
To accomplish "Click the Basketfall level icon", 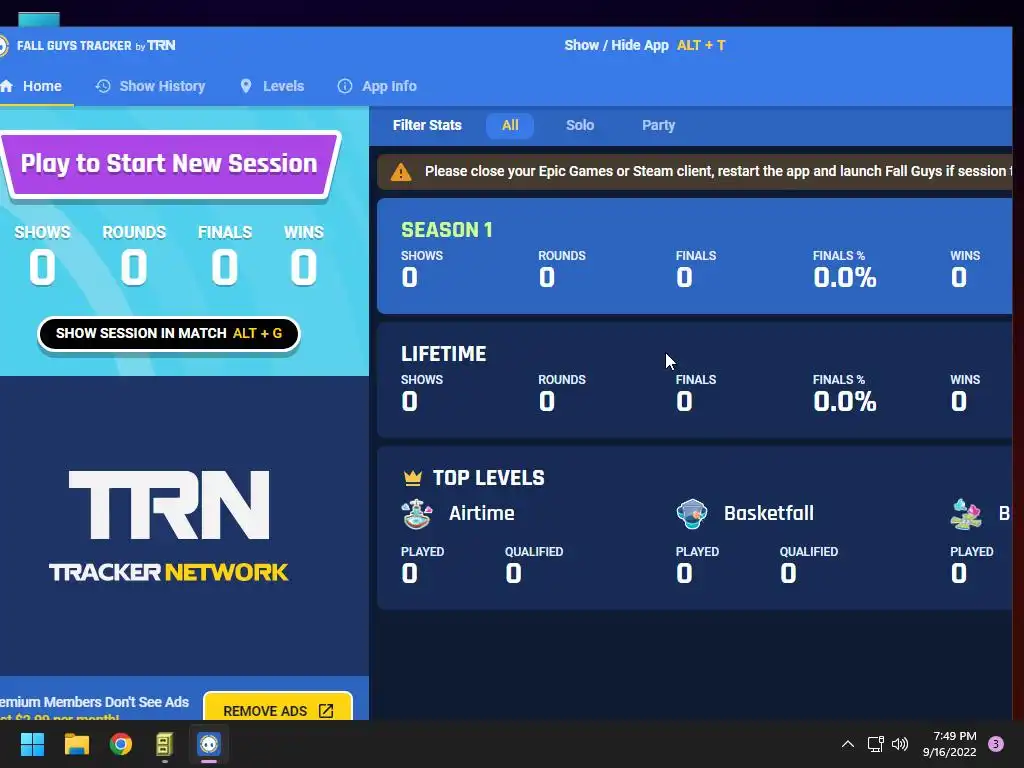I will click(x=692, y=514).
